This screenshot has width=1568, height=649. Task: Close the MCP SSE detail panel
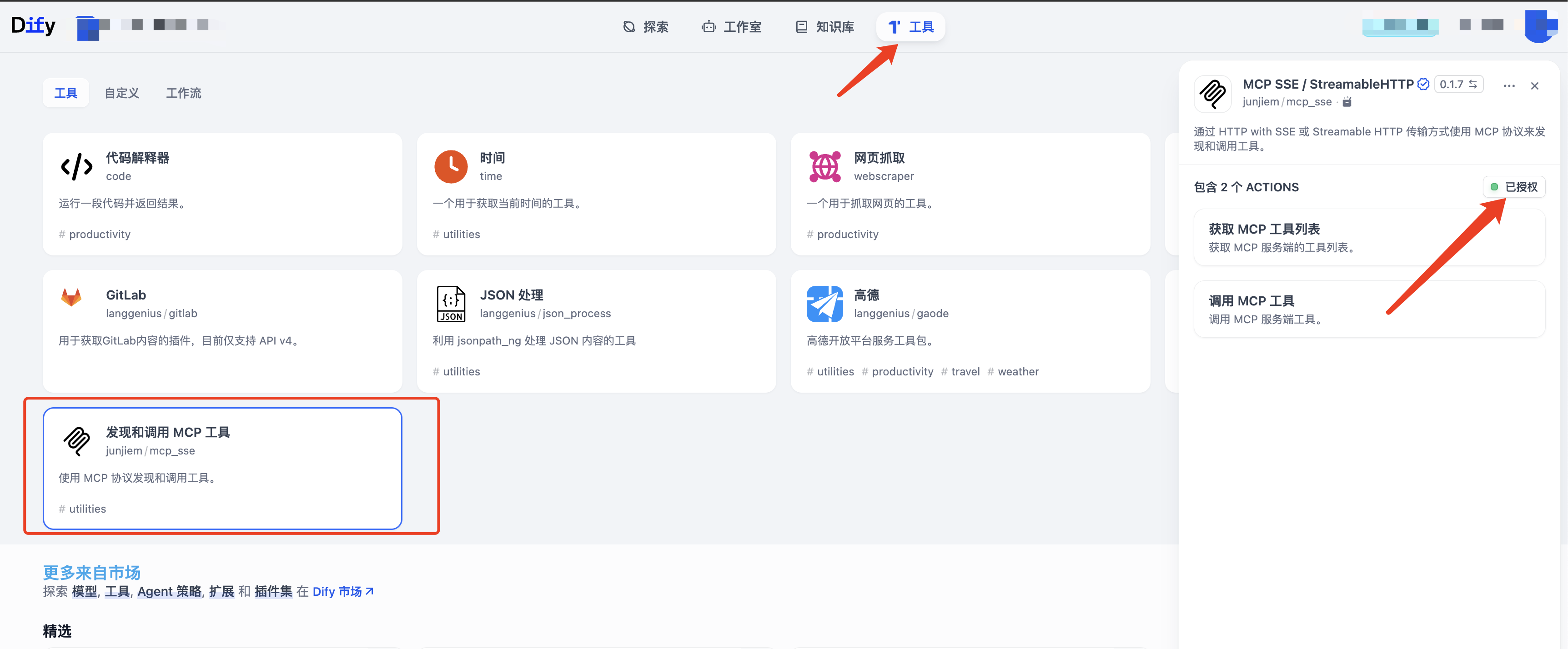tap(1534, 86)
